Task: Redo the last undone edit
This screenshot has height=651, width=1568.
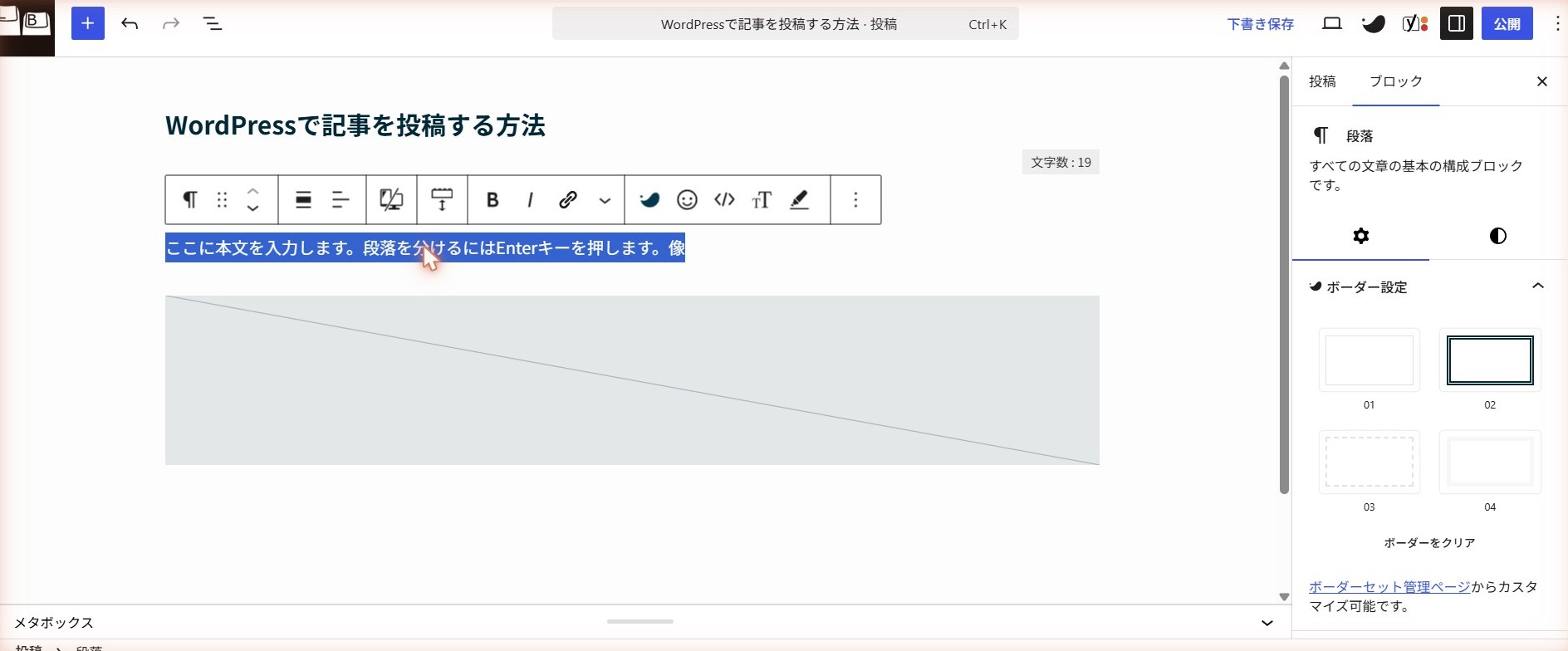Action: (171, 23)
